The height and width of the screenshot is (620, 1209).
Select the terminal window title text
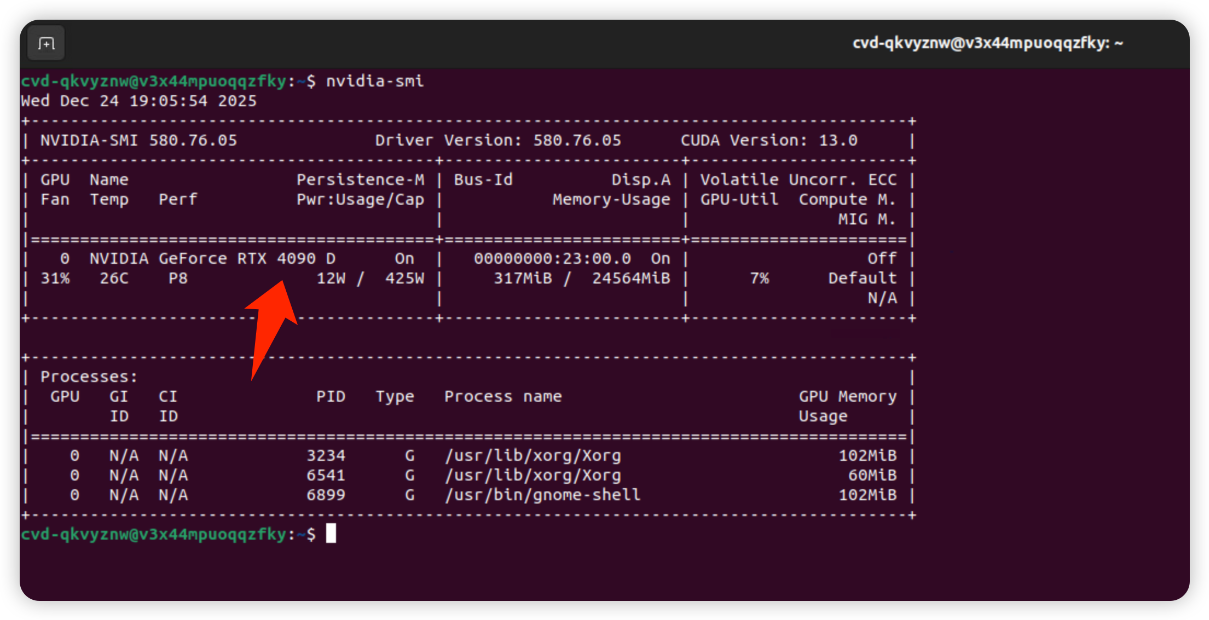click(x=988, y=43)
